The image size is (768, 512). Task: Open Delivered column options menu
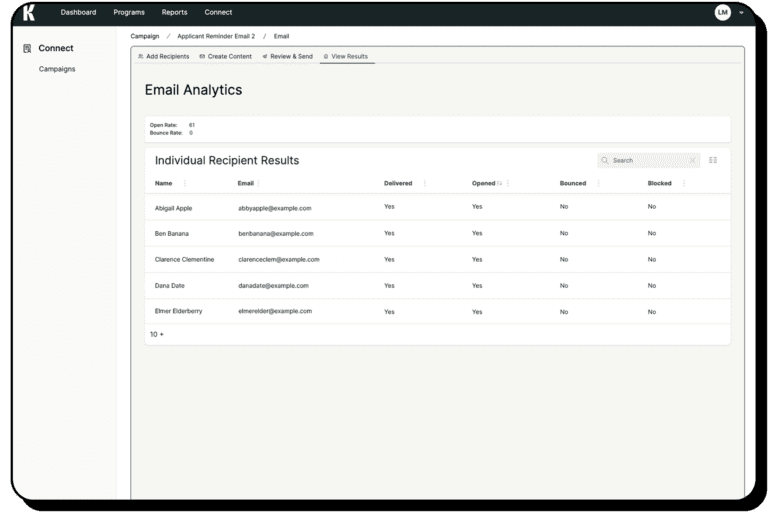tap(425, 183)
